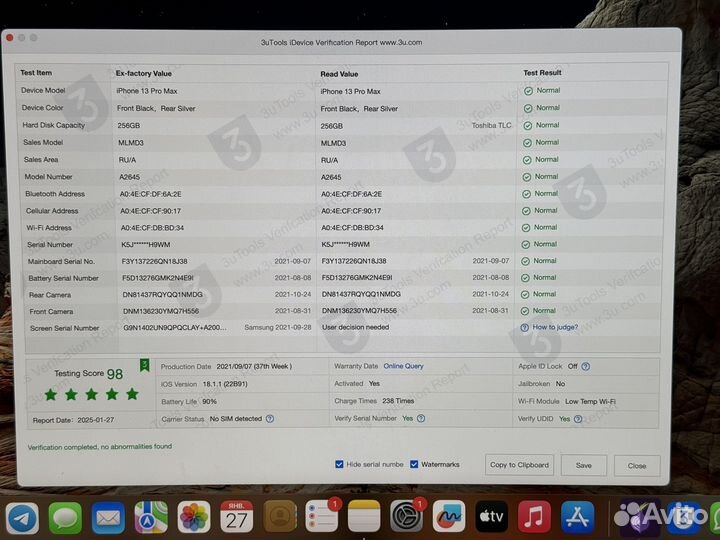Click Charge Times 238 Times value
Viewport: 720px width, 540px height.
coord(398,401)
